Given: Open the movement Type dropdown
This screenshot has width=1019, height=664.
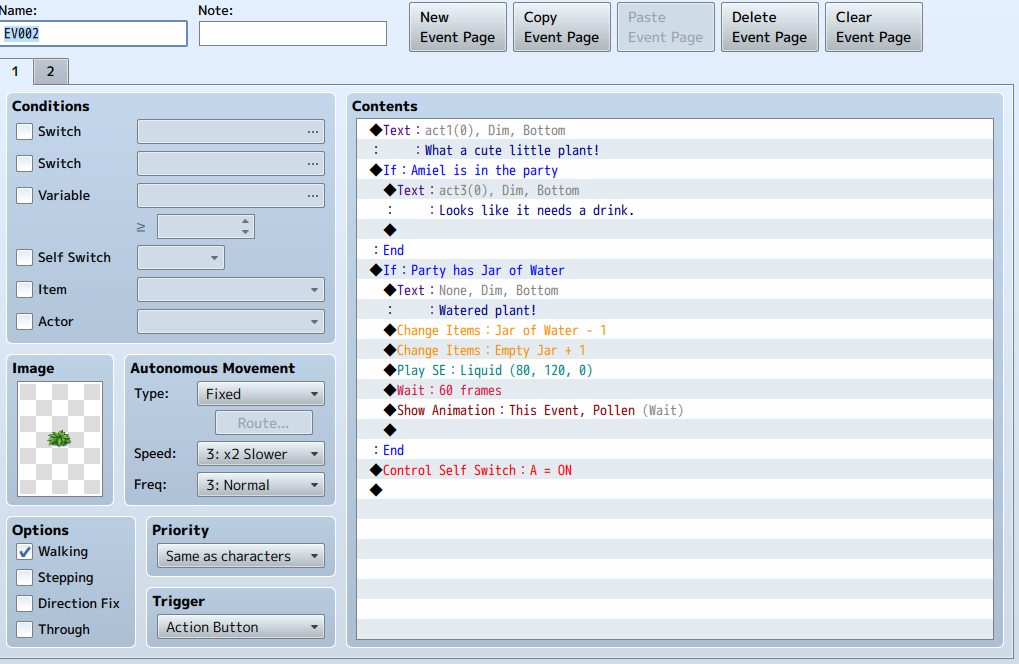Looking at the screenshot, I should pos(261,394).
